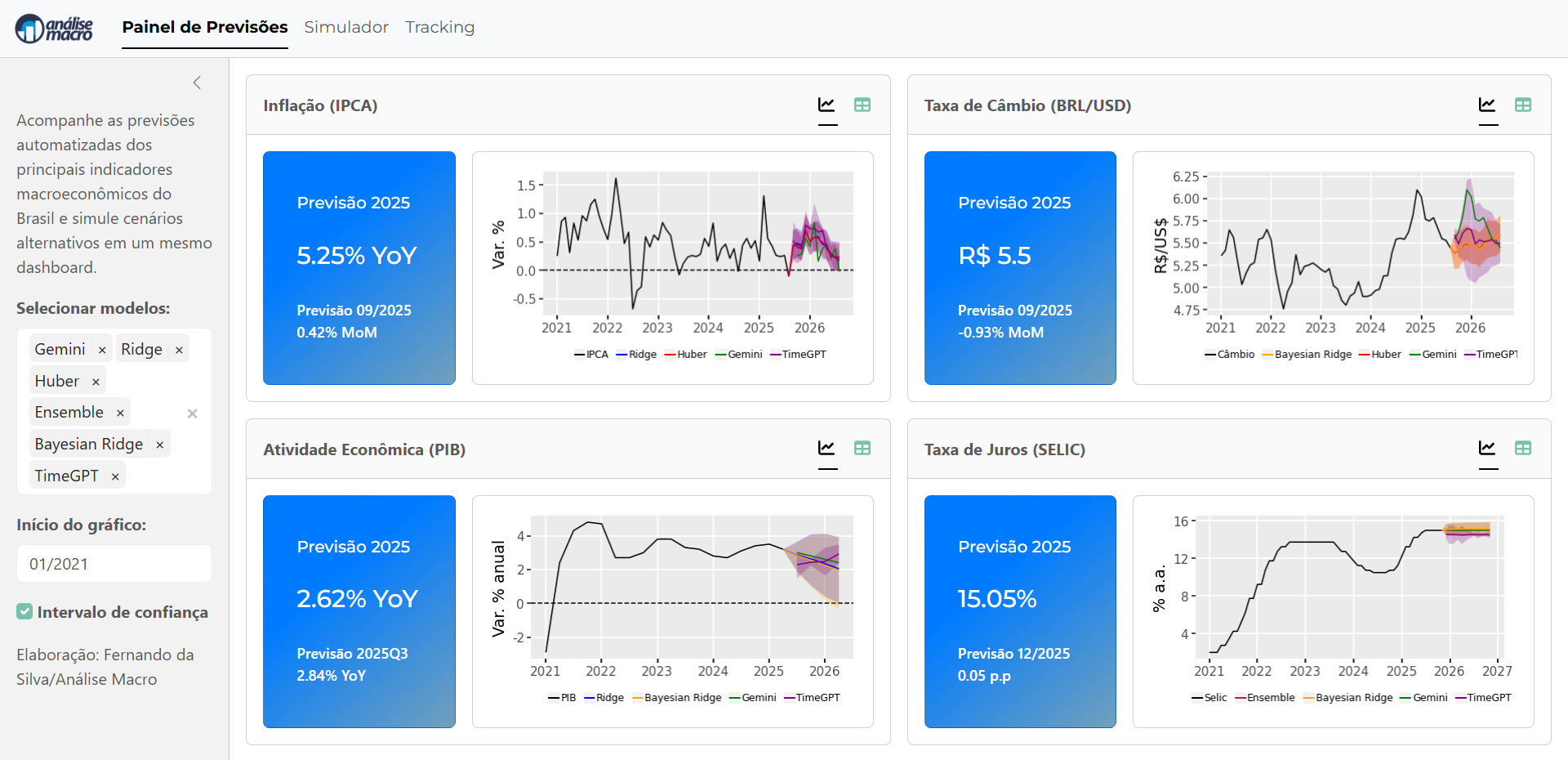Remove the Huber model tag
This screenshot has width=1568, height=760.
tap(96, 382)
